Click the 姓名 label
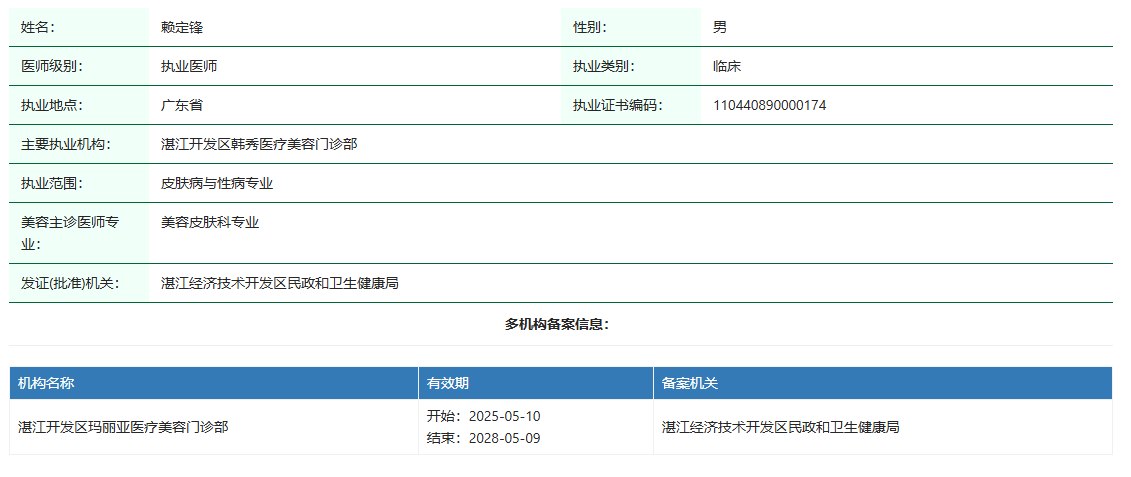 38,27
